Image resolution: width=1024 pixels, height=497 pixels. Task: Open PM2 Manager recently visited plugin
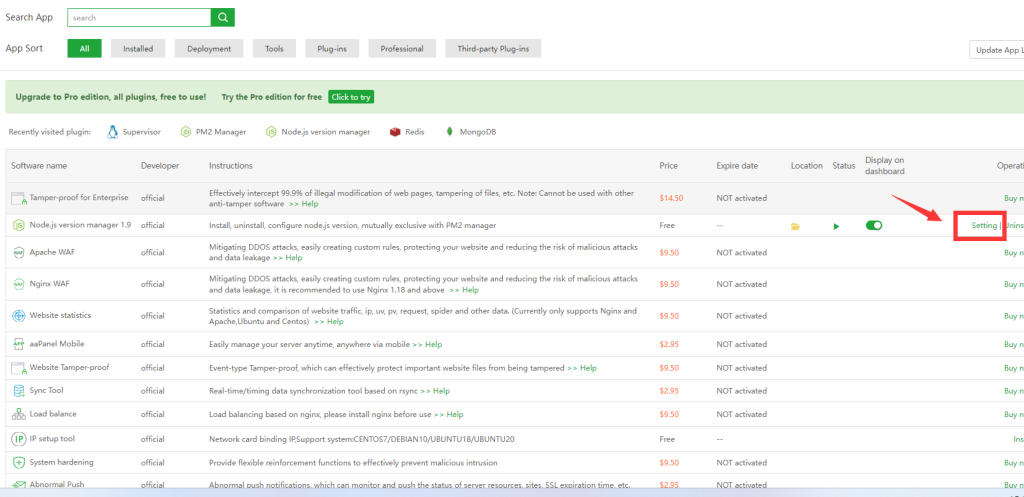pyautogui.click(x=214, y=132)
